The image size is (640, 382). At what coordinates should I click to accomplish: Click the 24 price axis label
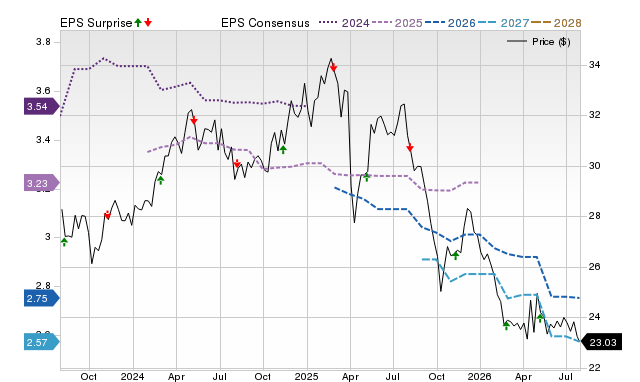point(594,317)
